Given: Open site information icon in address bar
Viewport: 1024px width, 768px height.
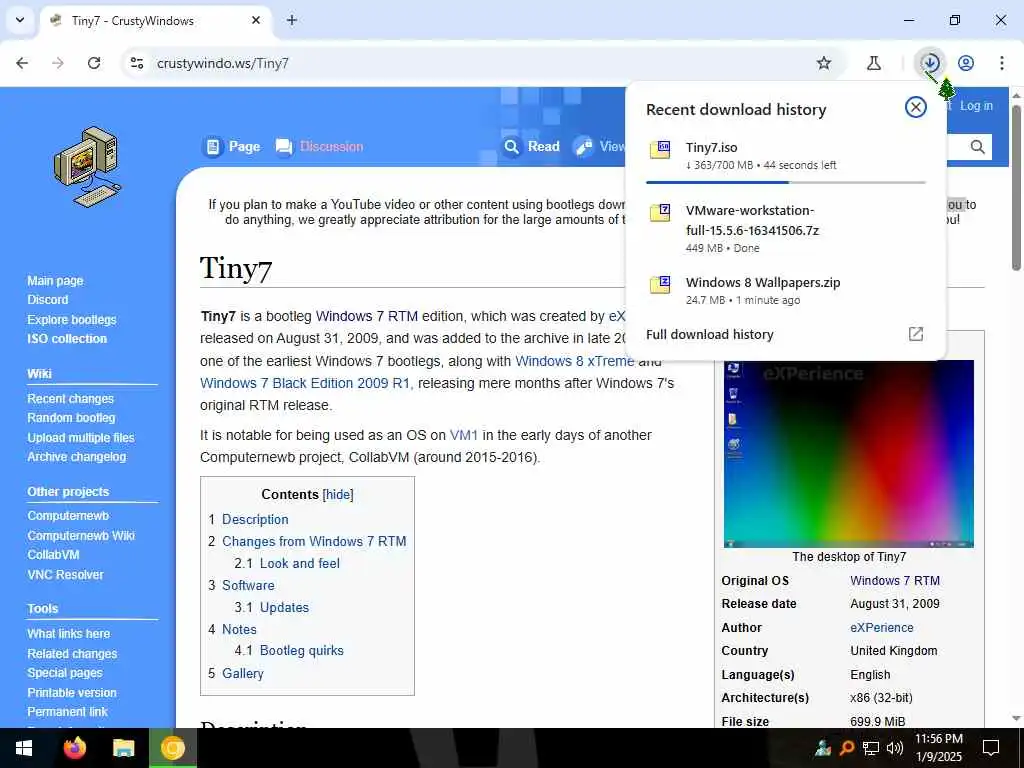Looking at the screenshot, I should click(136, 63).
